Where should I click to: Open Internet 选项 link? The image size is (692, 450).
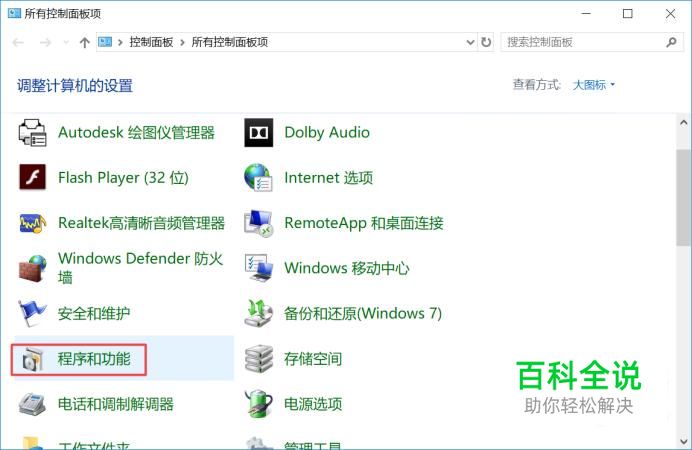coord(329,178)
